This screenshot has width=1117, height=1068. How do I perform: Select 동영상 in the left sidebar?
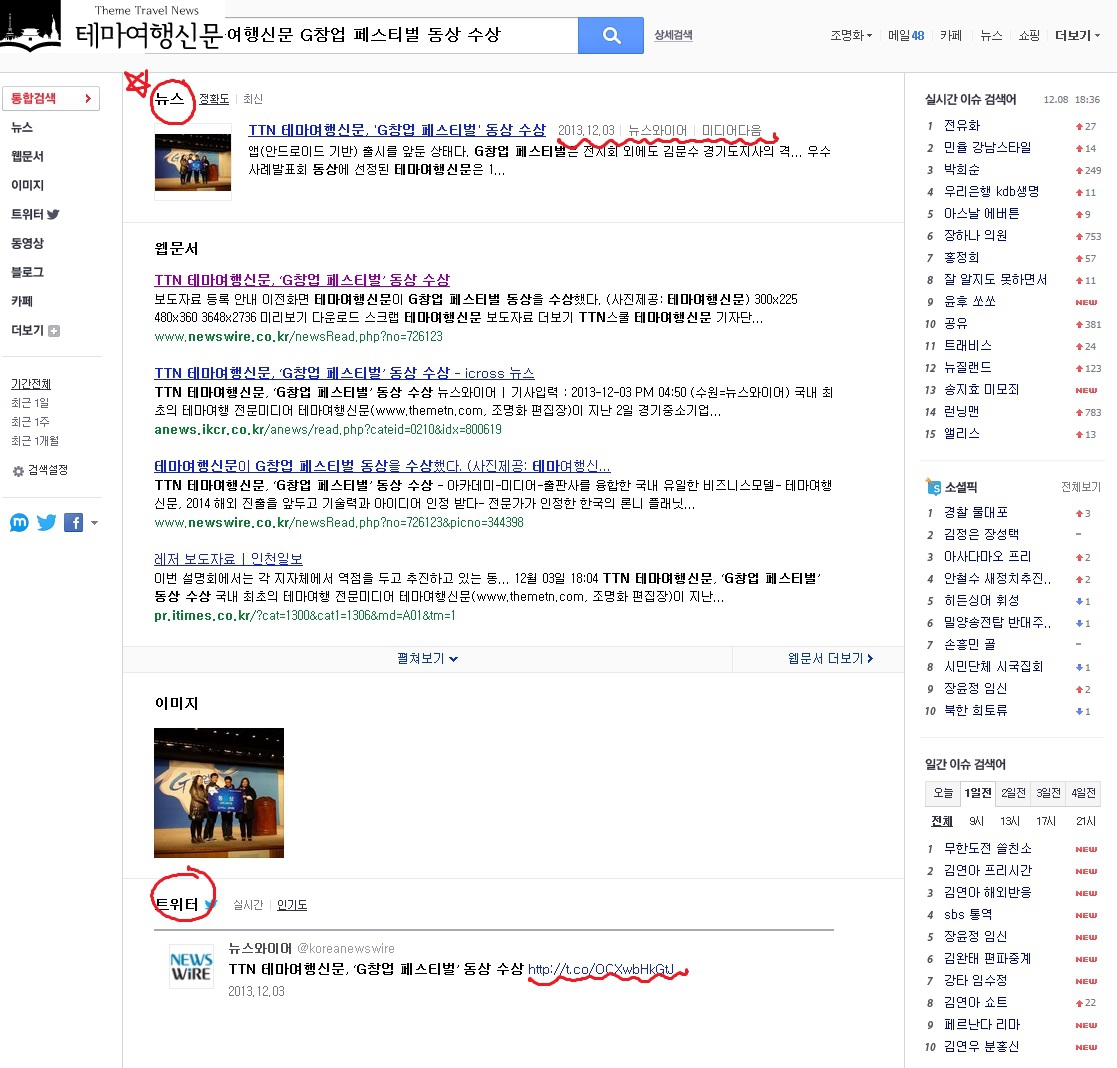28,244
